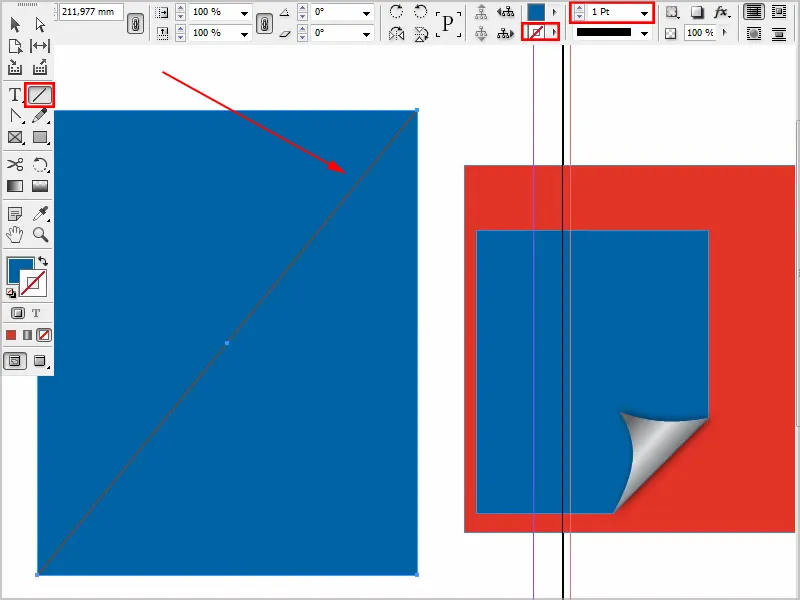
Task: Click rotate 90° counter-clockwise icon
Action: click(x=420, y=12)
